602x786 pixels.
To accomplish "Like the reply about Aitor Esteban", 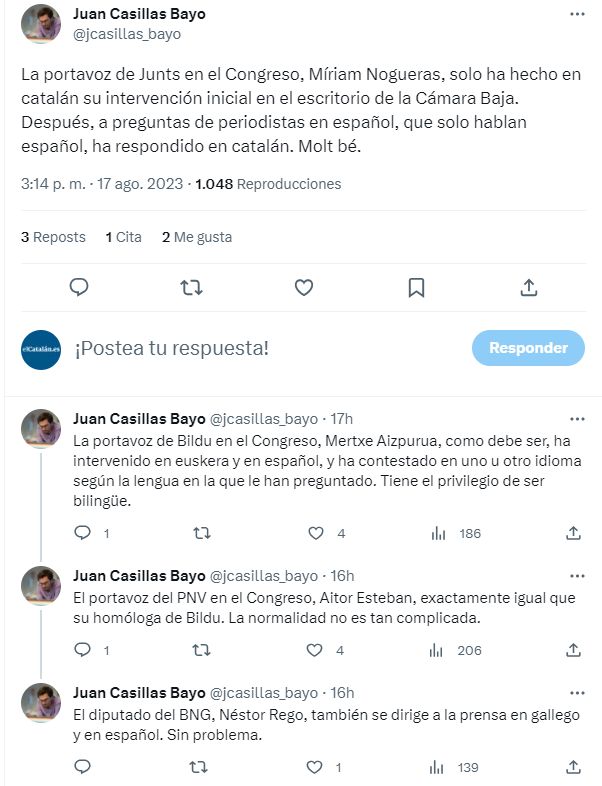I will coord(315,651).
